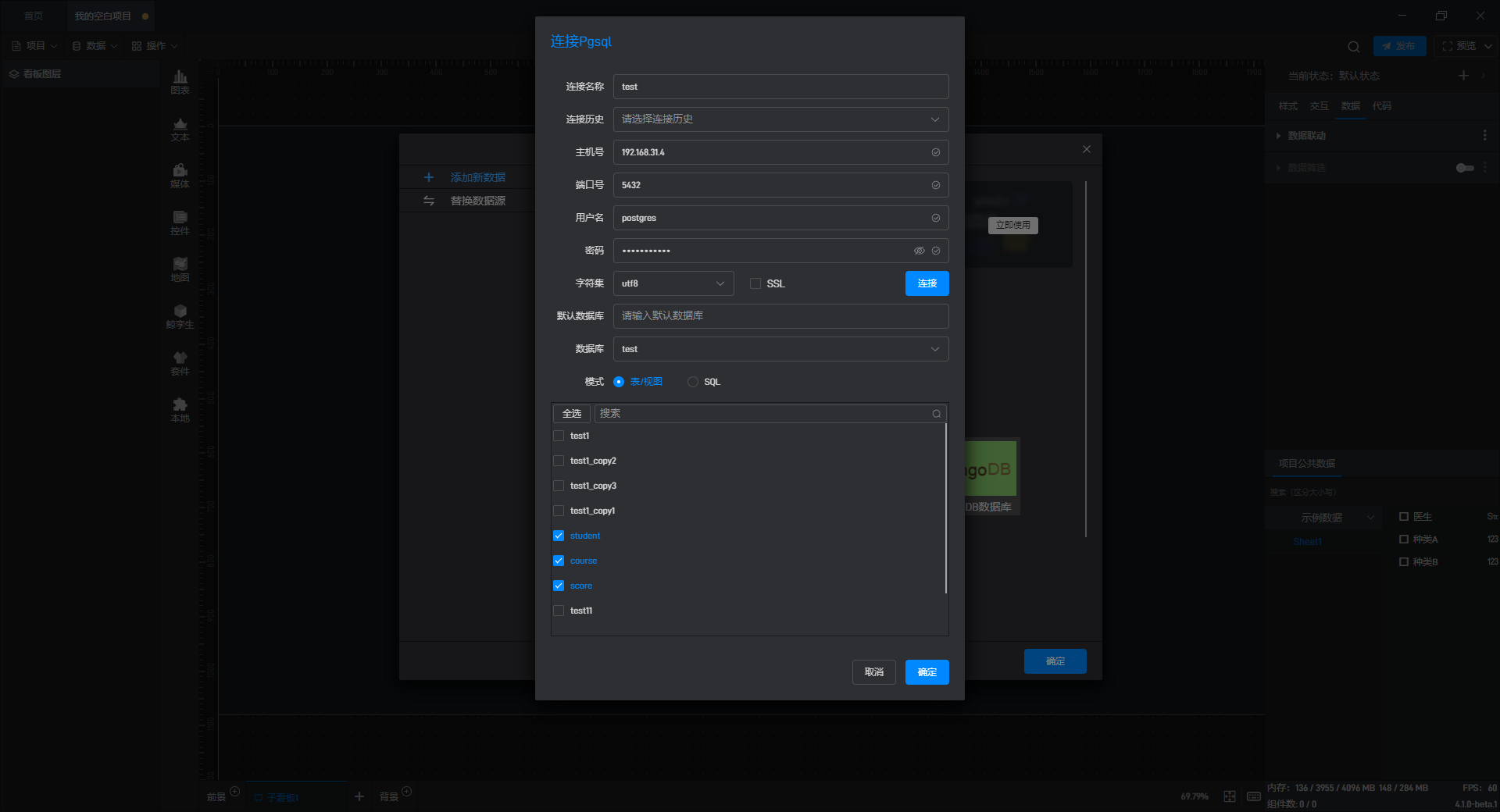Viewport: 1500px width, 812px height.
Task: Check the test1_copy3 table checkbox
Action: click(x=559, y=486)
